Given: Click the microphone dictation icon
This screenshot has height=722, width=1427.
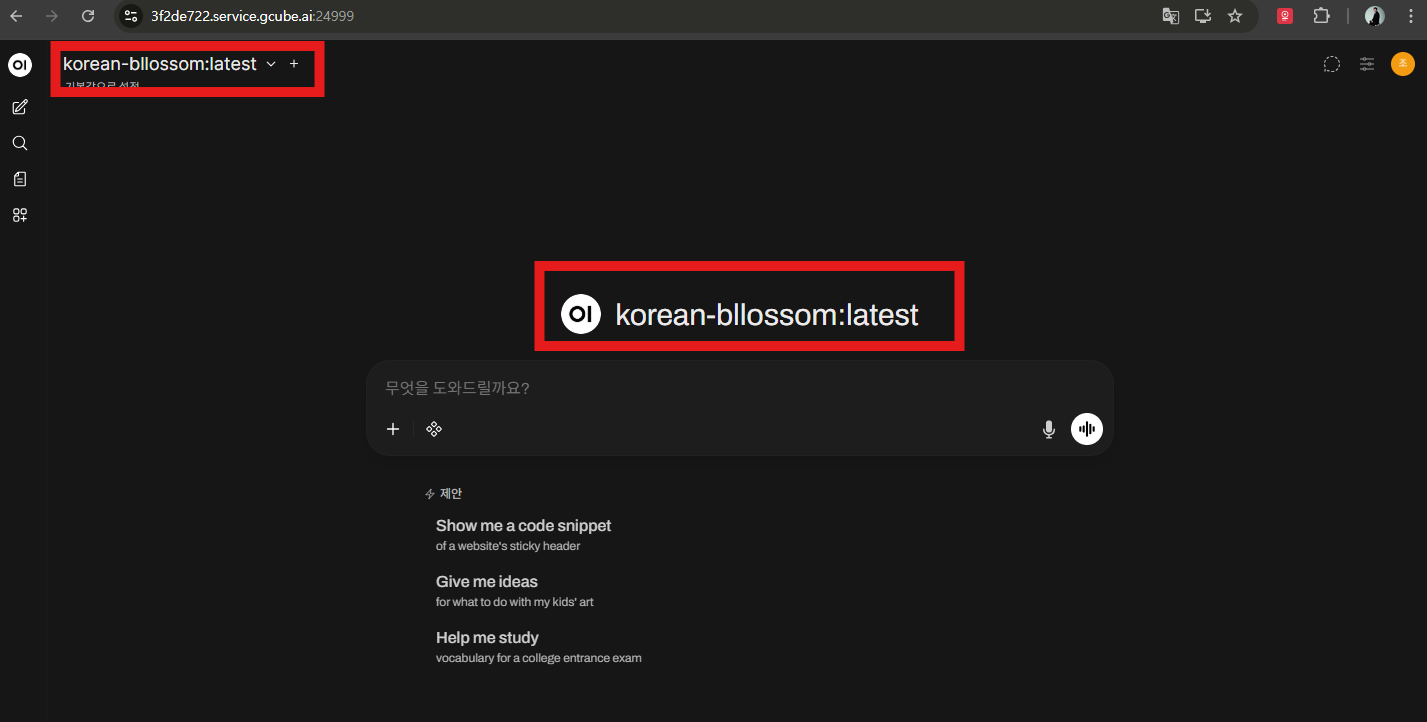Looking at the screenshot, I should tap(1048, 430).
